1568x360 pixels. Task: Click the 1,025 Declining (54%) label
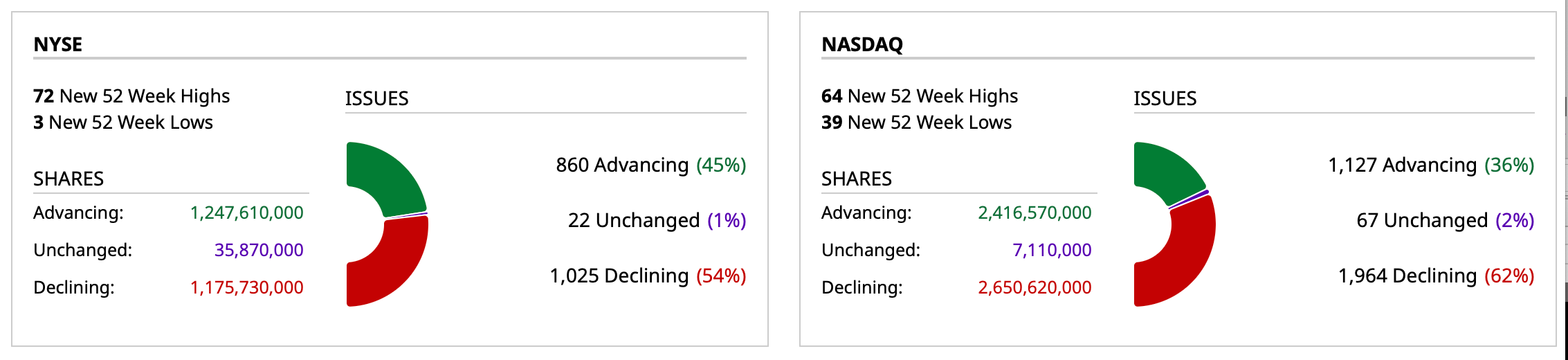pyautogui.click(x=648, y=276)
